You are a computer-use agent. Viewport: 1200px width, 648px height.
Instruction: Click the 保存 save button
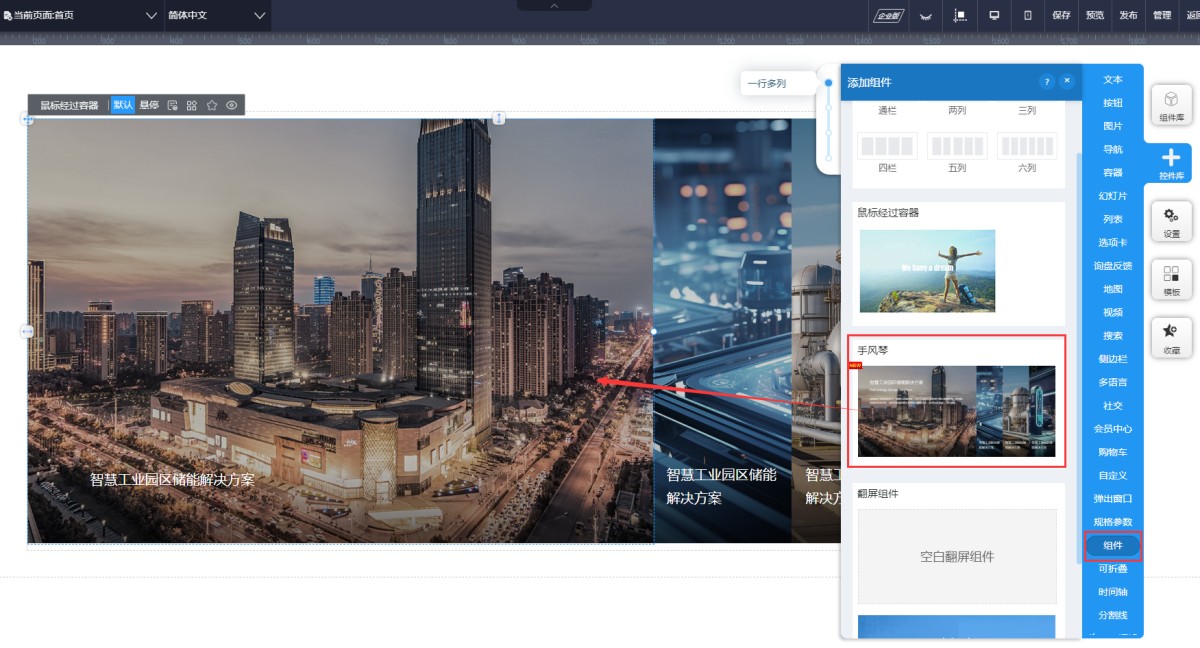point(1062,15)
